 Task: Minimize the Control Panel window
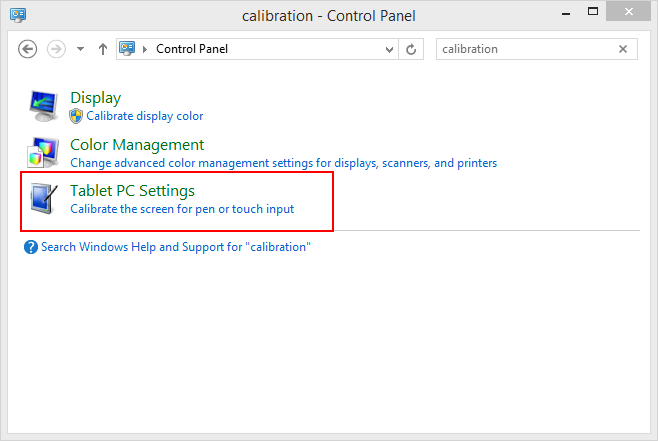[x=566, y=14]
